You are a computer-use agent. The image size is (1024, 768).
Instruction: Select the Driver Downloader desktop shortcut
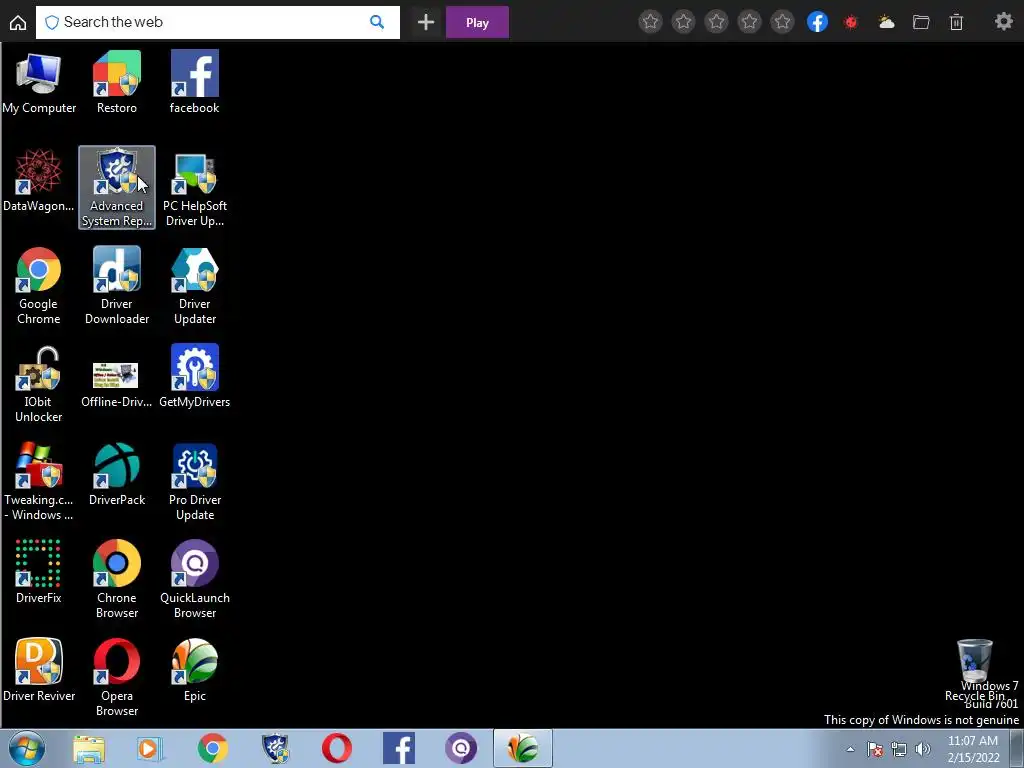click(x=117, y=286)
